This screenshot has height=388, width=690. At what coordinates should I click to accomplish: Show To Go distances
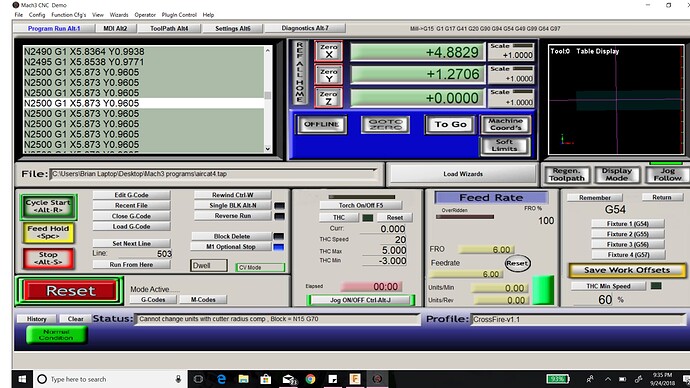click(450, 124)
